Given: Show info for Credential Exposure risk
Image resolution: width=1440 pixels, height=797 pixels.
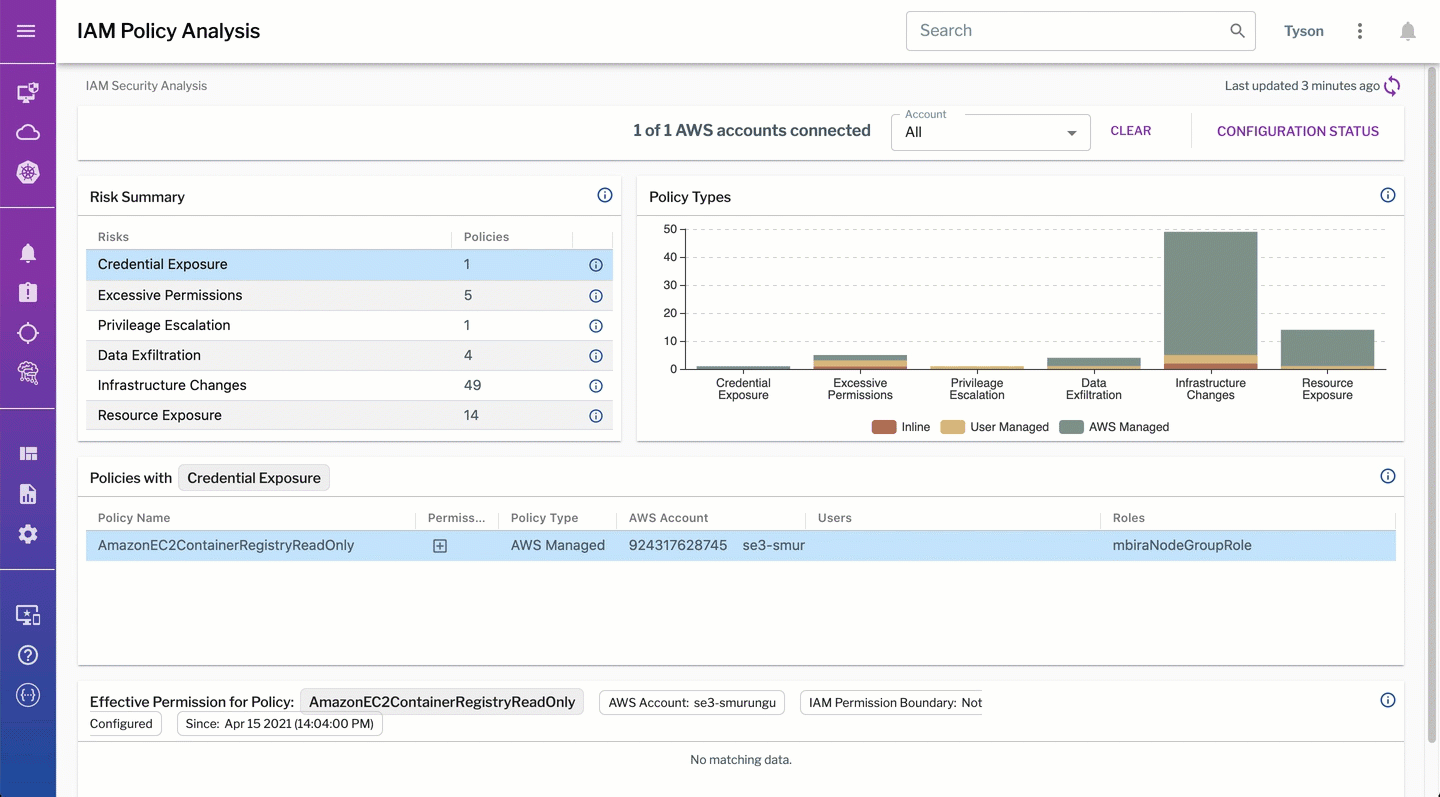Looking at the screenshot, I should (x=596, y=265).
